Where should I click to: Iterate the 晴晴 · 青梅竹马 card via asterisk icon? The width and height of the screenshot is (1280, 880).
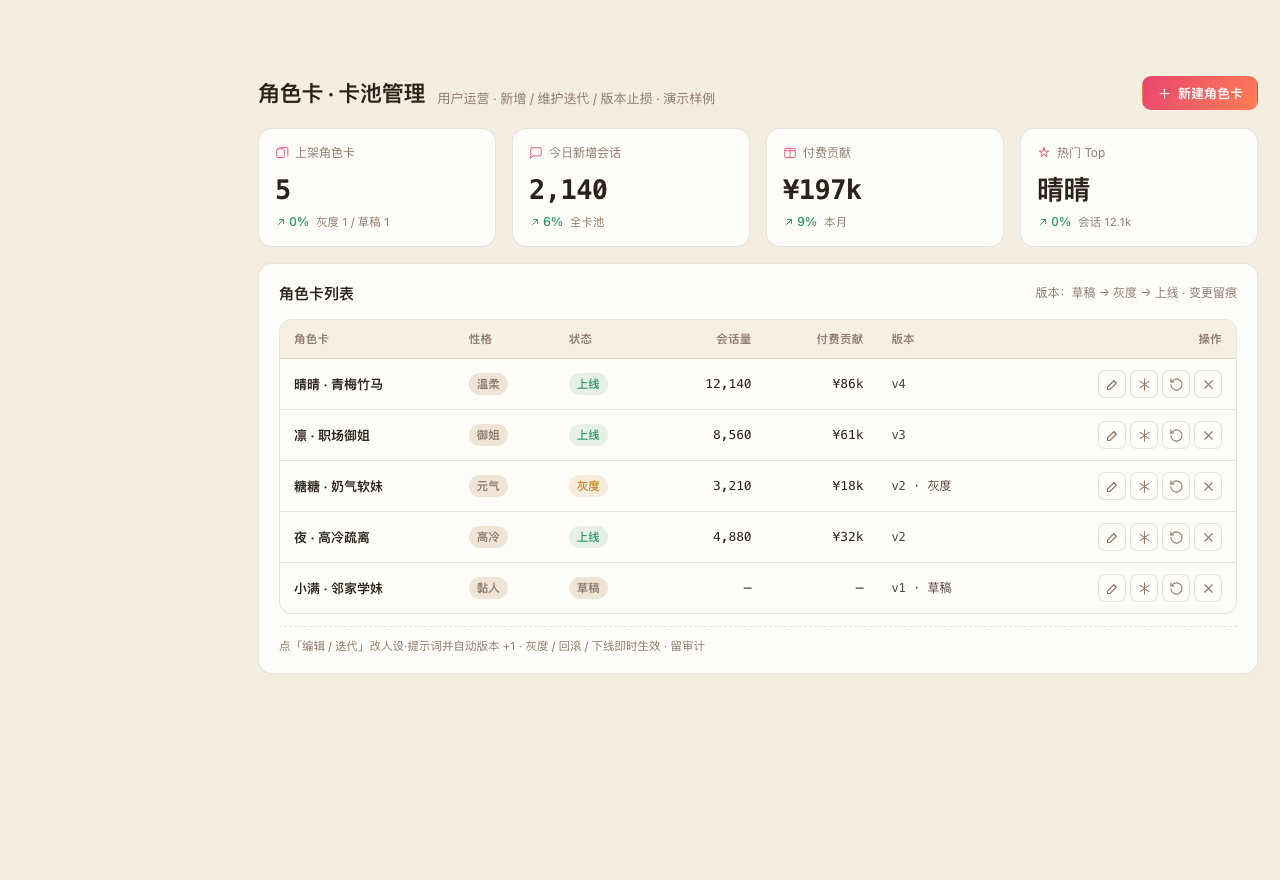point(1144,384)
